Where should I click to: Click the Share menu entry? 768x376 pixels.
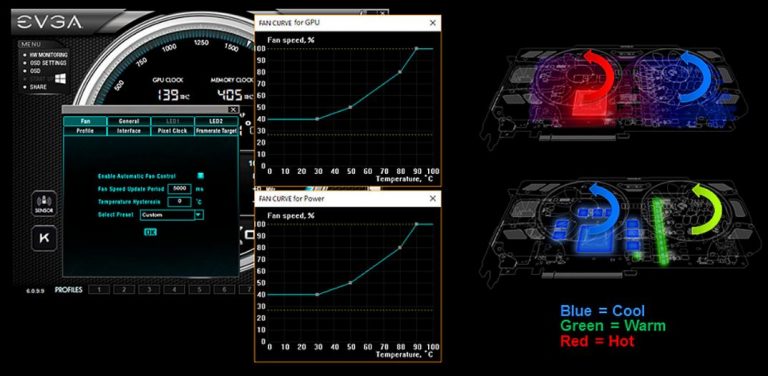38,87
